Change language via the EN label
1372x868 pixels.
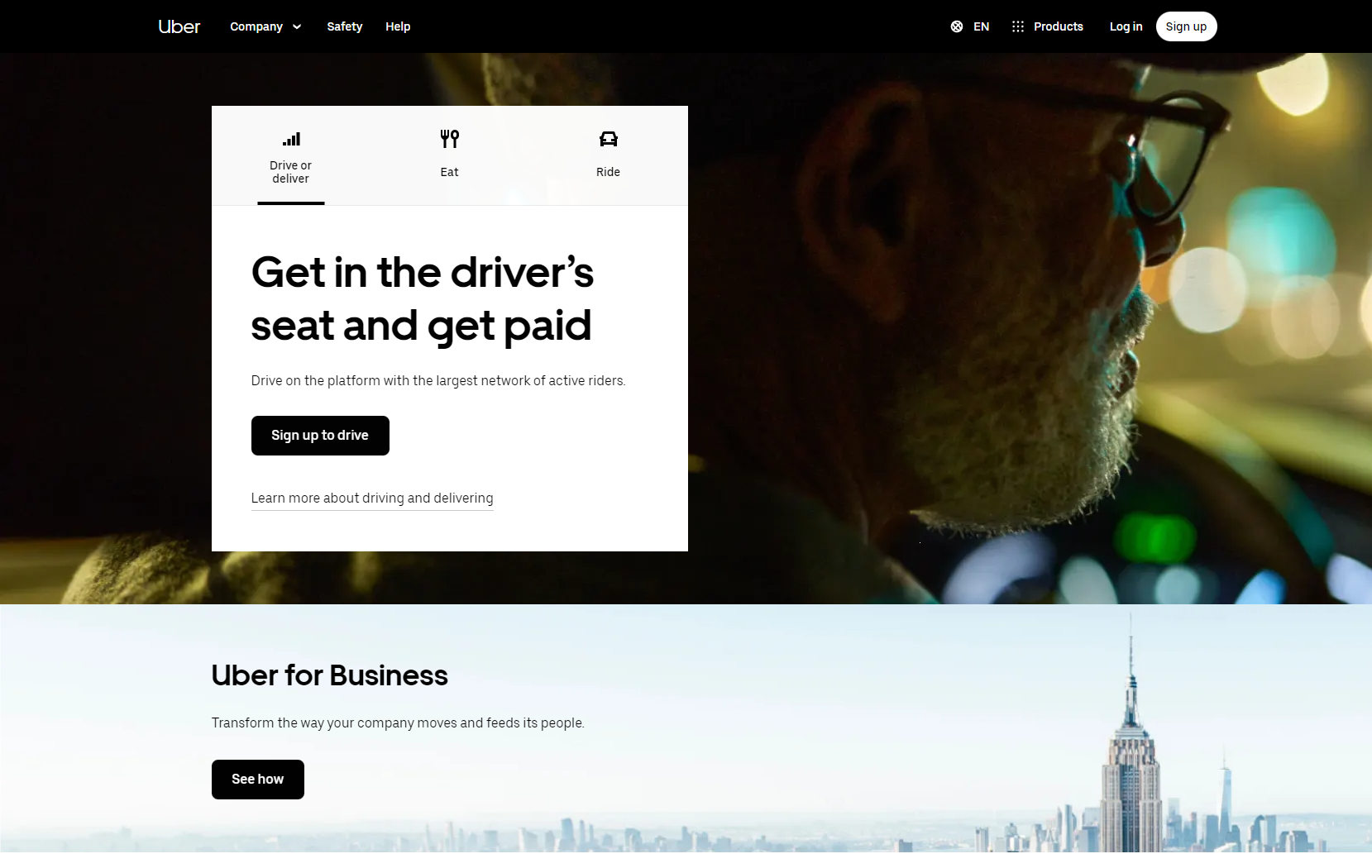(982, 26)
